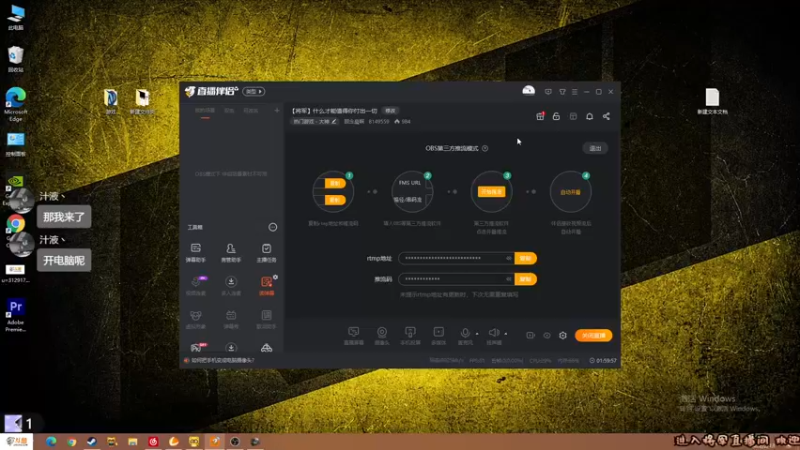This screenshot has height=450, width=800.
Task: Open the user avatar in title bar
Action: [x=529, y=91]
